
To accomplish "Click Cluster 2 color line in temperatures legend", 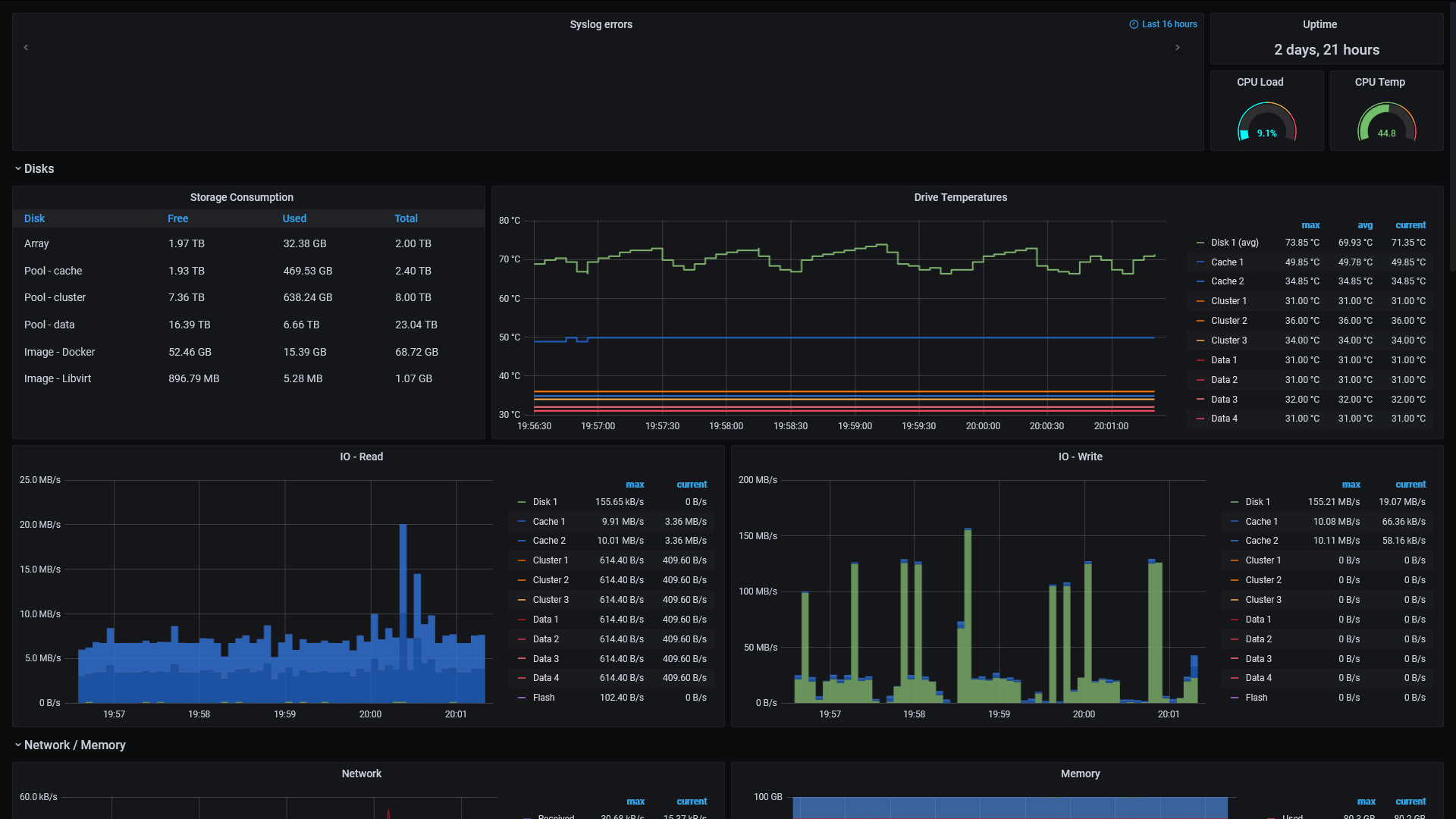I will tap(1200, 321).
